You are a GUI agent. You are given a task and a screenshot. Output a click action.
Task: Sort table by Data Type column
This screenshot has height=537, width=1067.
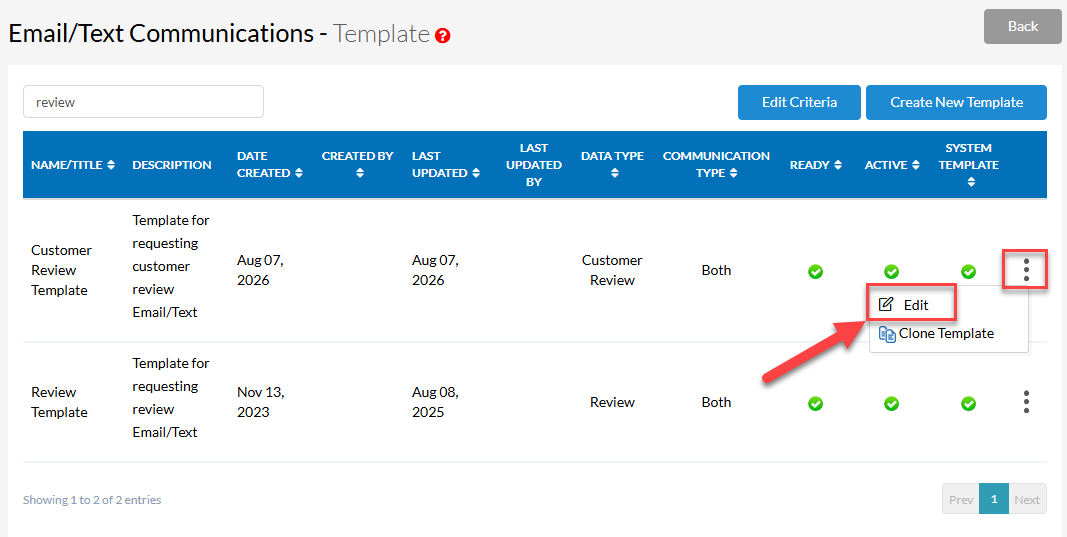click(612, 165)
